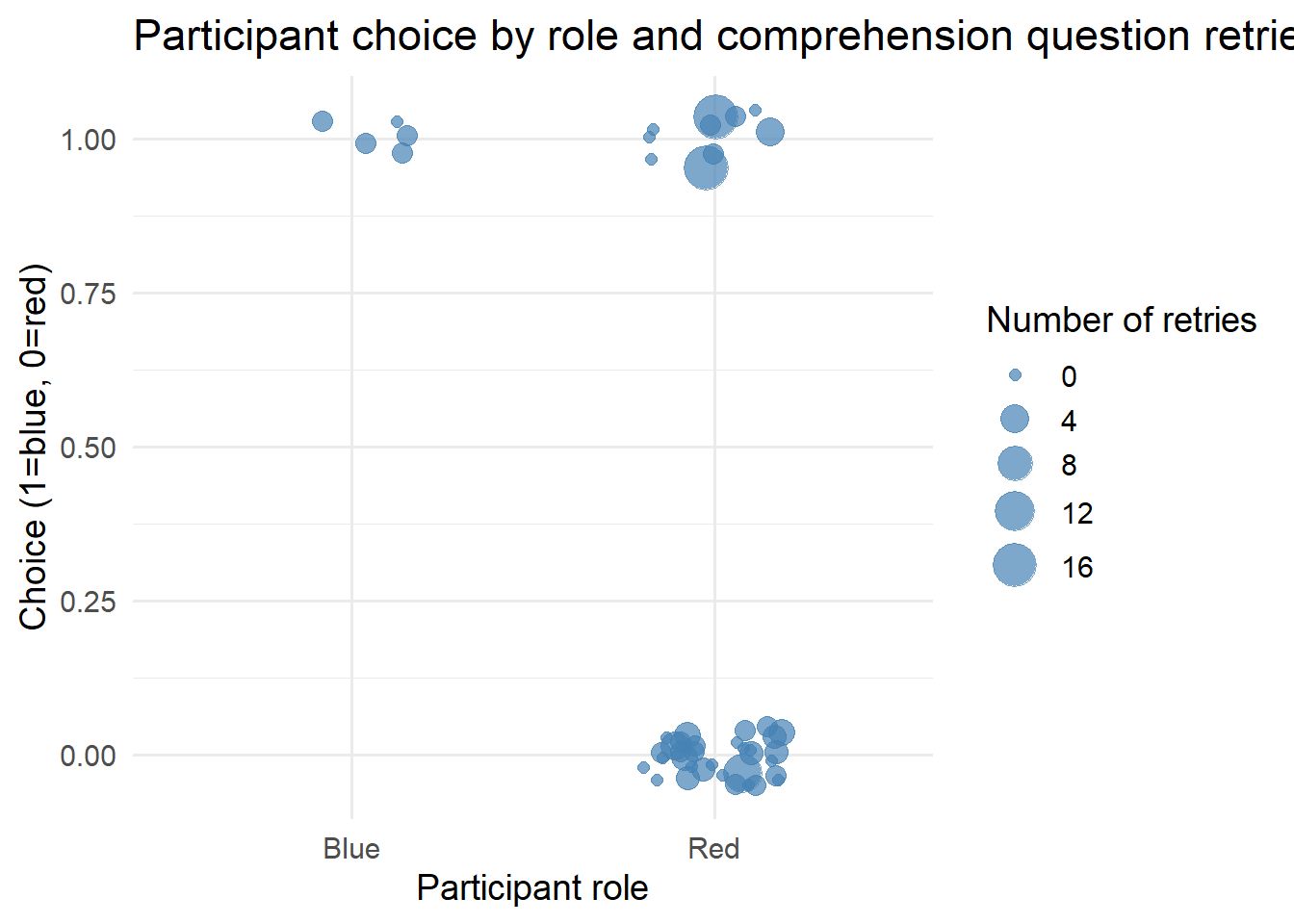Click the legend circle for 4 retries
1294x924 pixels.
[1015, 419]
